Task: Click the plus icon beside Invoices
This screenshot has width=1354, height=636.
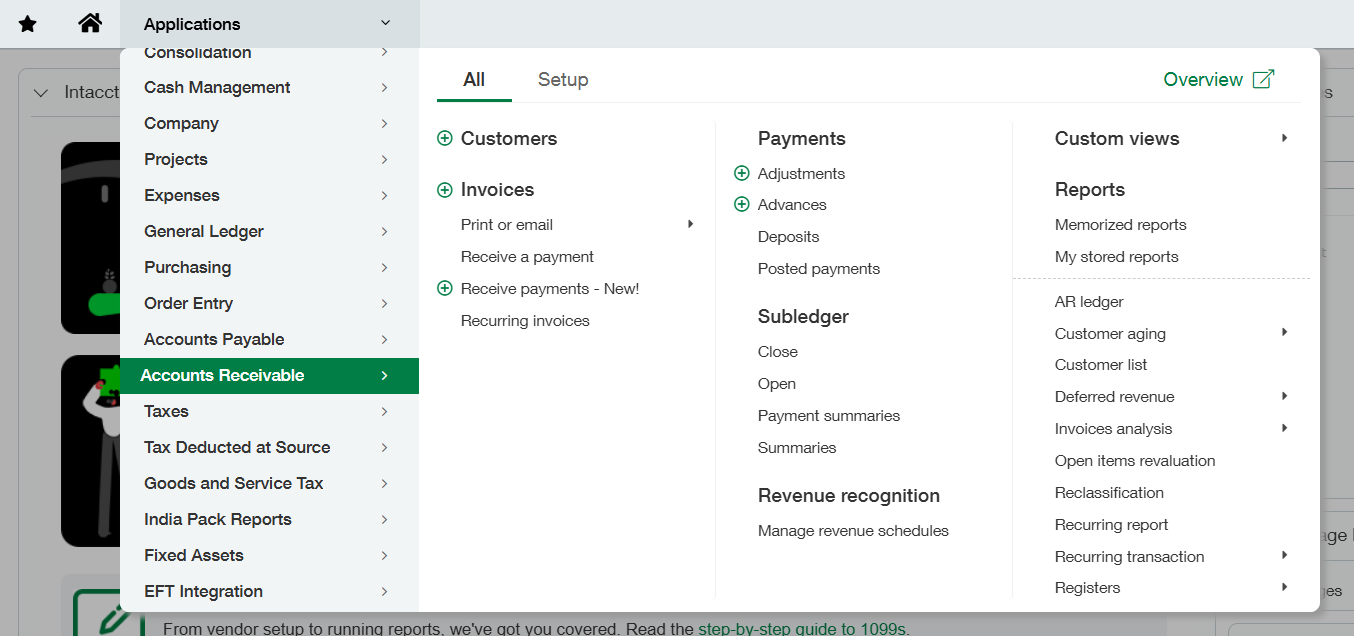Action: (x=445, y=190)
